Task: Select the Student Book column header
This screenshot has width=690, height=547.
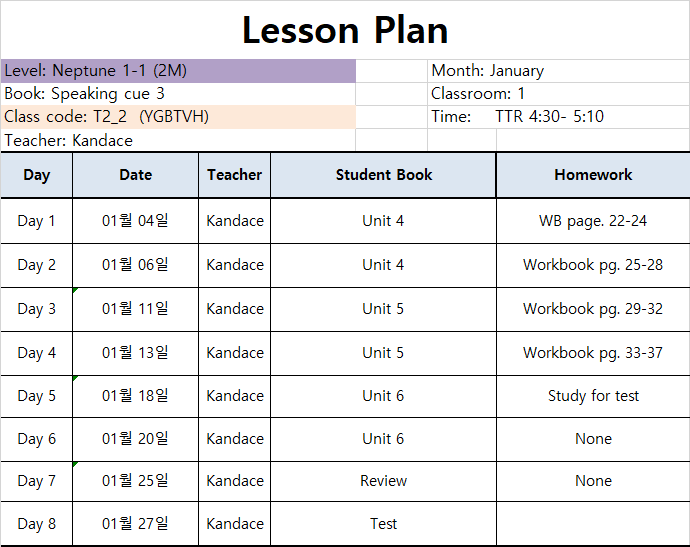Action: (x=383, y=175)
